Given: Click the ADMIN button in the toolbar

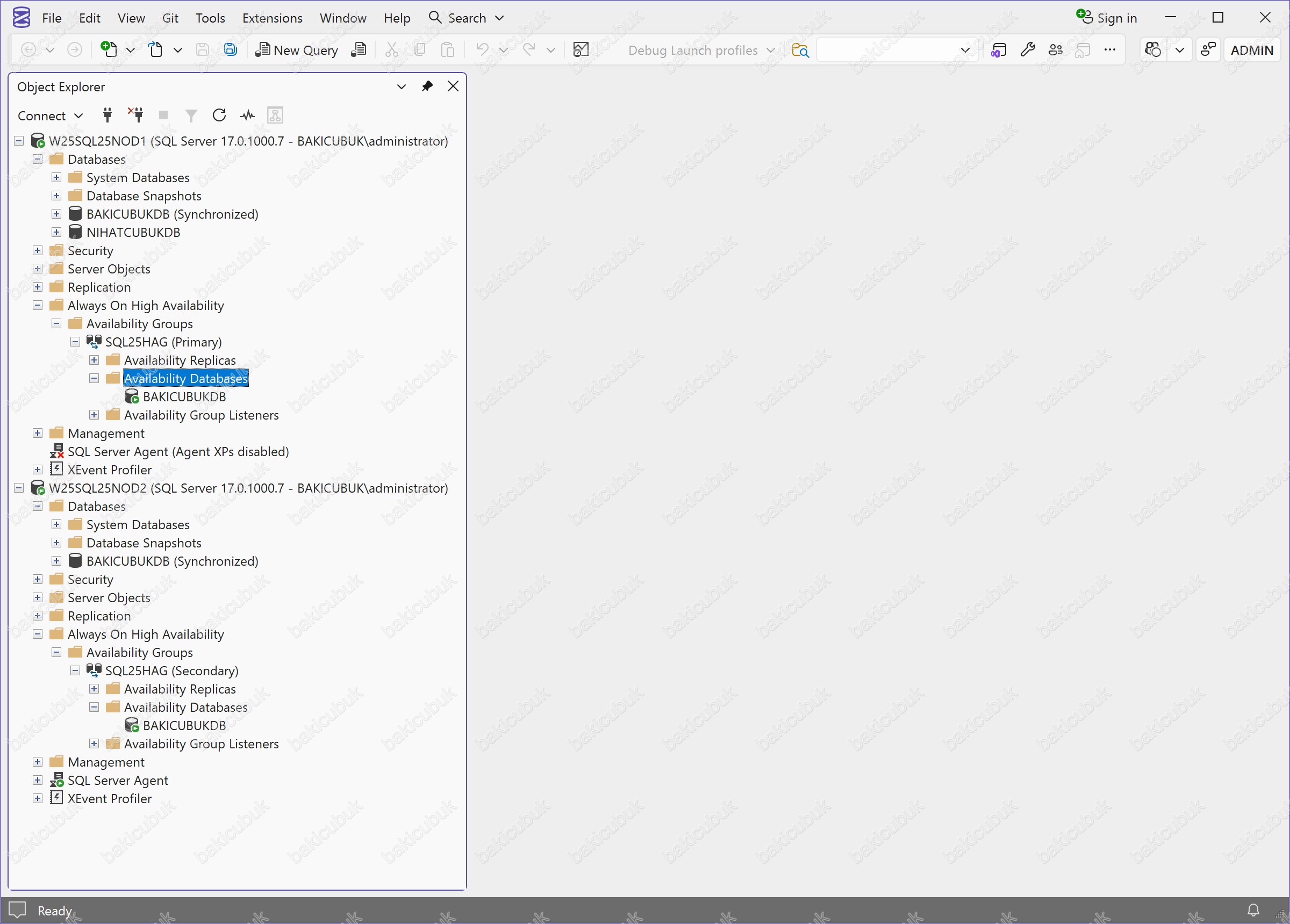Looking at the screenshot, I should point(1251,50).
